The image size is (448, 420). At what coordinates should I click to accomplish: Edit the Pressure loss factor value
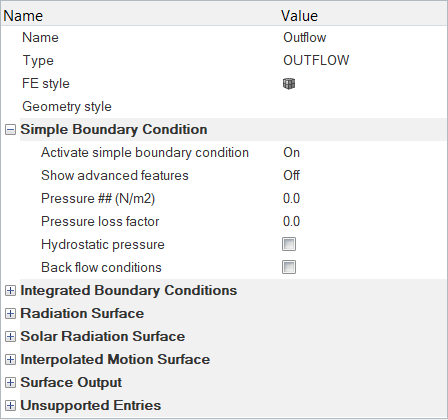[363, 221]
